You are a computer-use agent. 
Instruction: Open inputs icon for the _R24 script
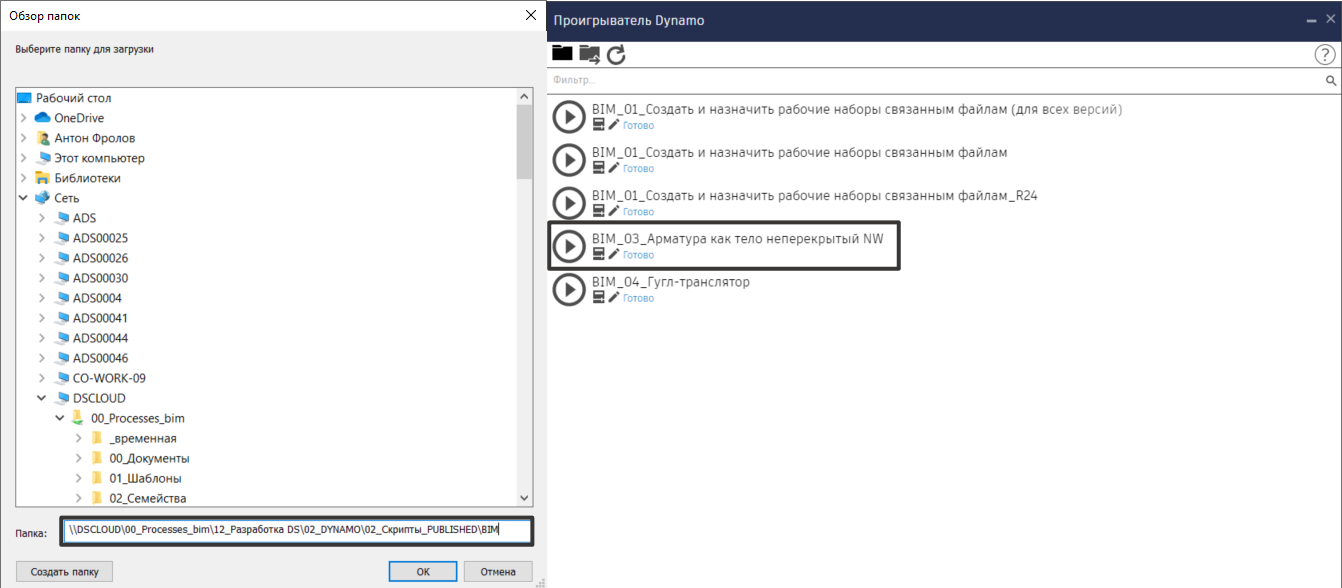coord(599,211)
